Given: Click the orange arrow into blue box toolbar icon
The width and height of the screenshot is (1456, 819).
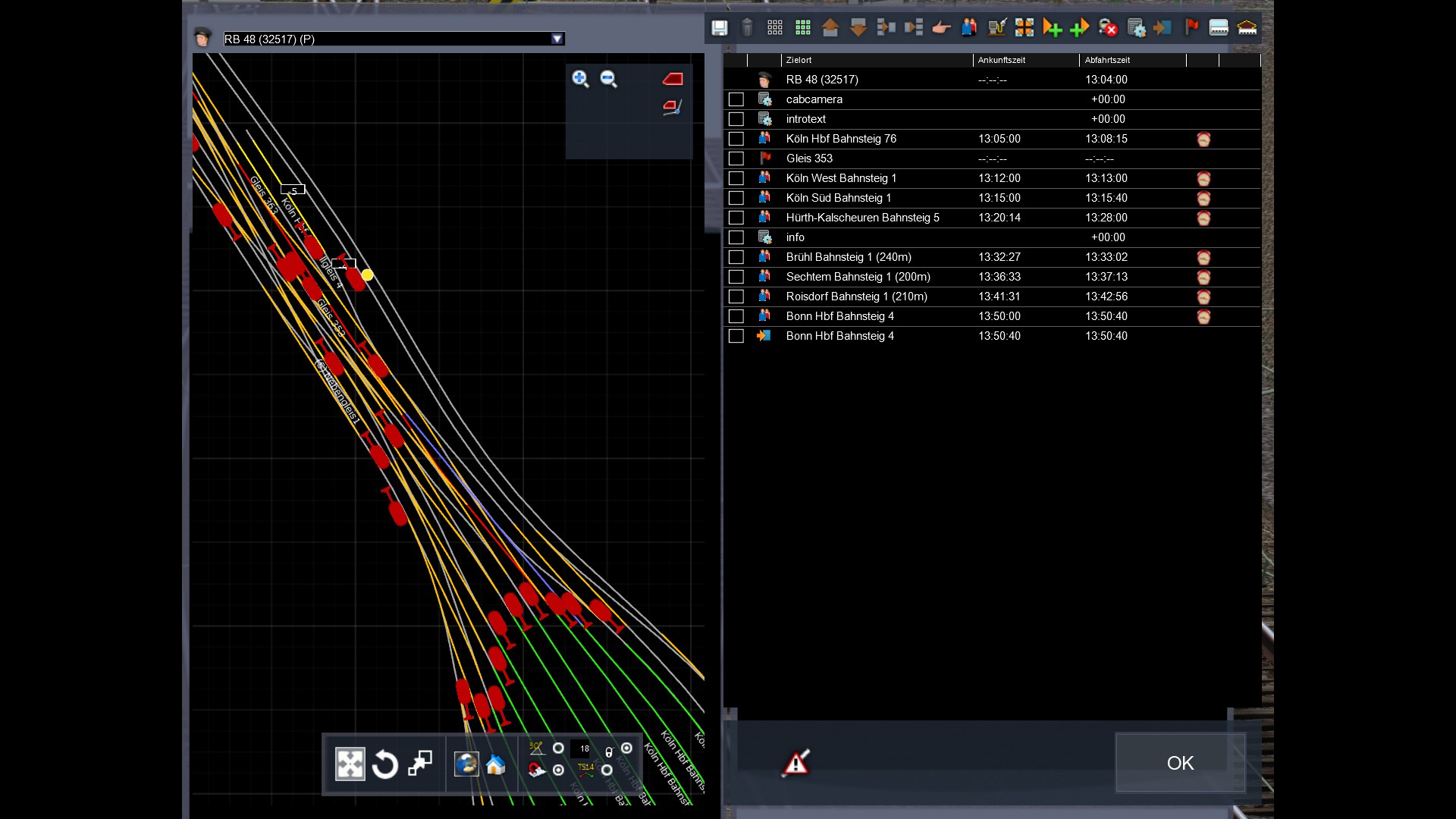Looking at the screenshot, I should pyautogui.click(x=1163, y=28).
